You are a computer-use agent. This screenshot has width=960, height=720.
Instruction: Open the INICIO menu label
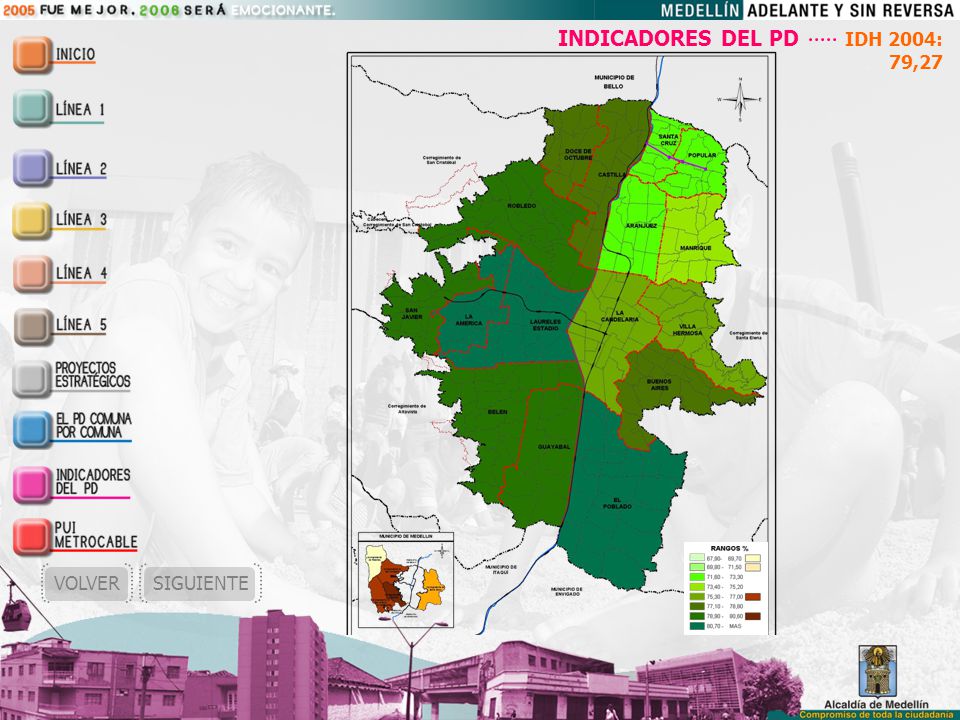tap(75, 54)
